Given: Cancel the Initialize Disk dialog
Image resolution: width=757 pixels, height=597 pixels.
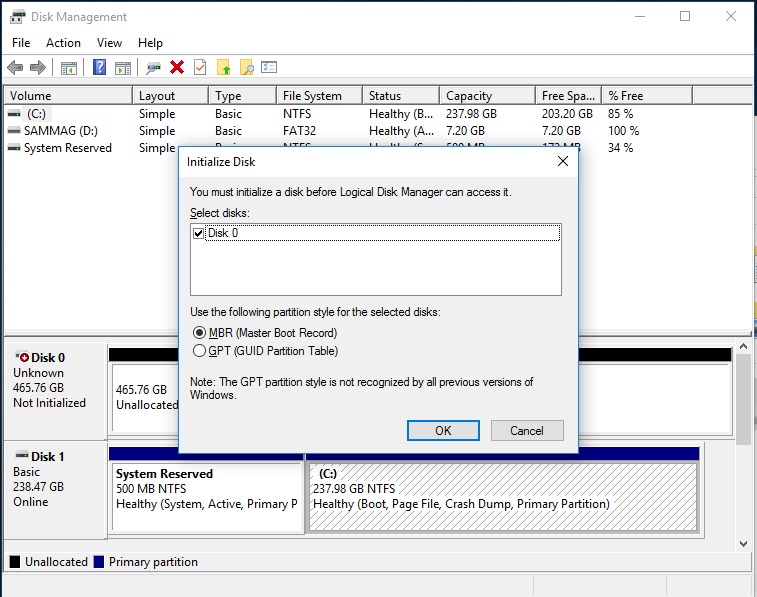Looking at the screenshot, I should click(x=527, y=430).
